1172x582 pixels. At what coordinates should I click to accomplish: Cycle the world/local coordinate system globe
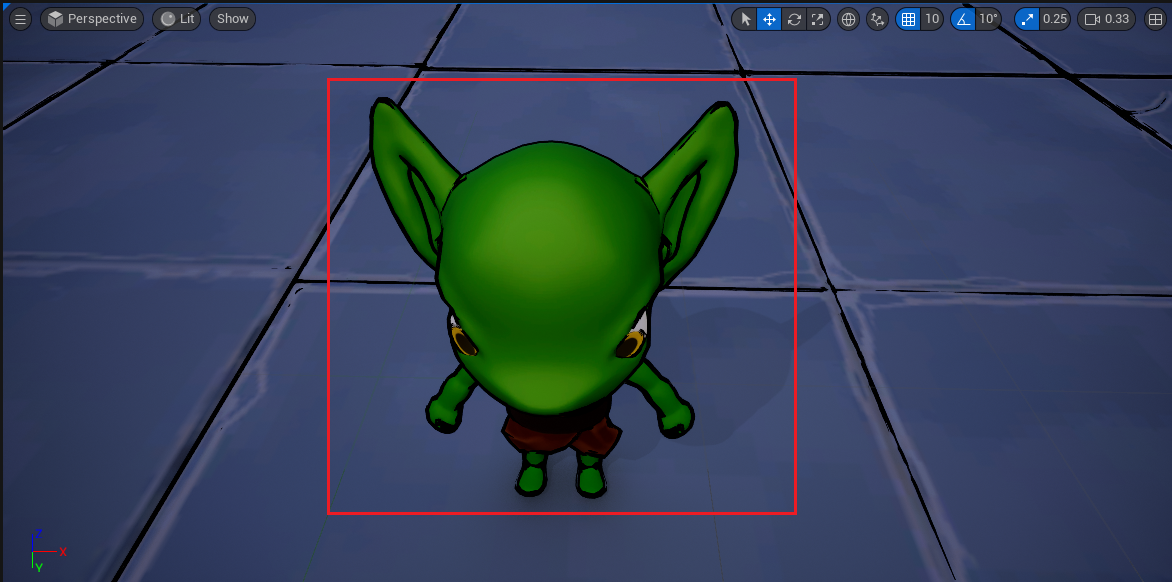pyautogui.click(x=848, y=19)
